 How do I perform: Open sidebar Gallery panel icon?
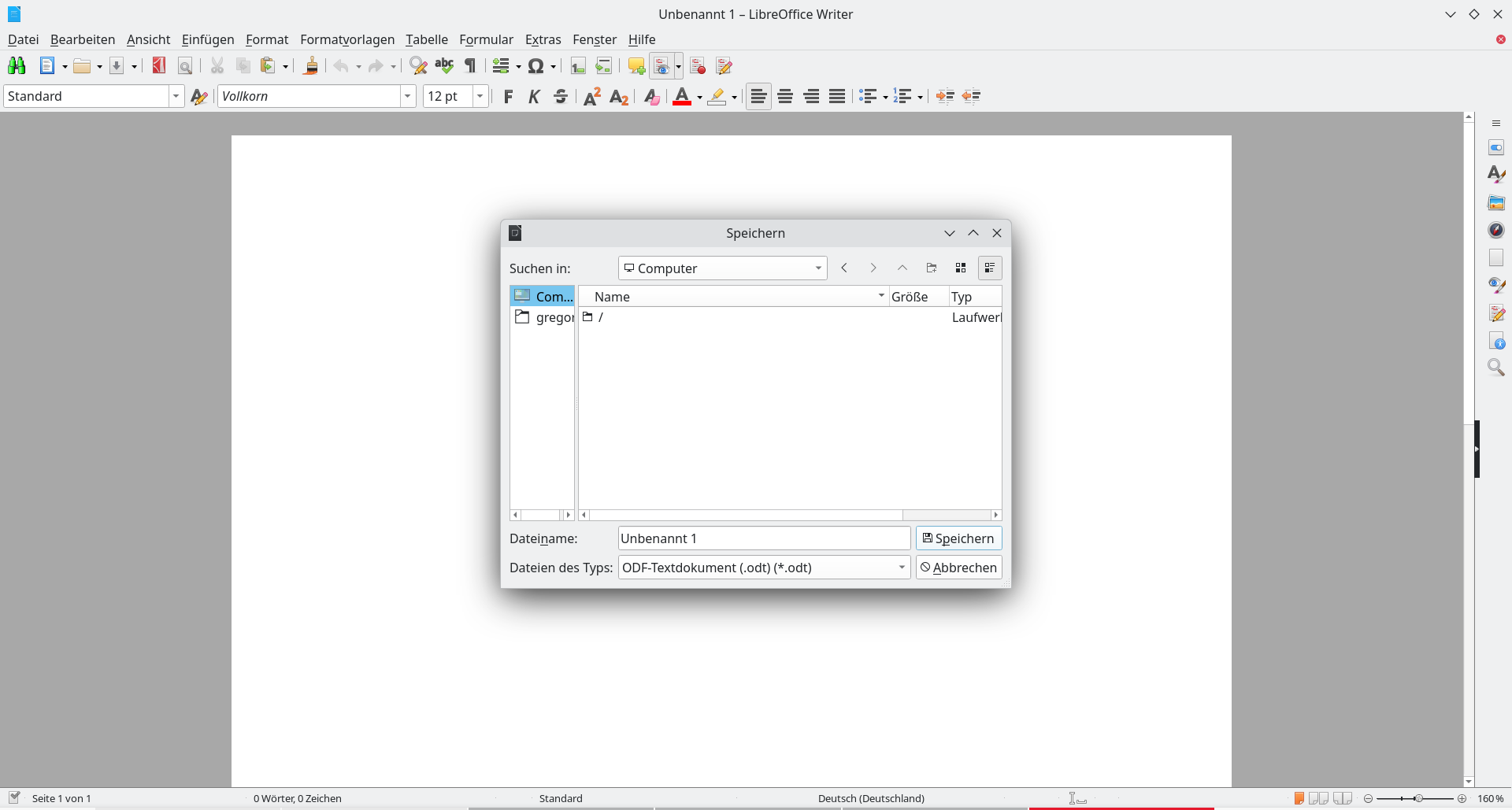pos(1496,203)
